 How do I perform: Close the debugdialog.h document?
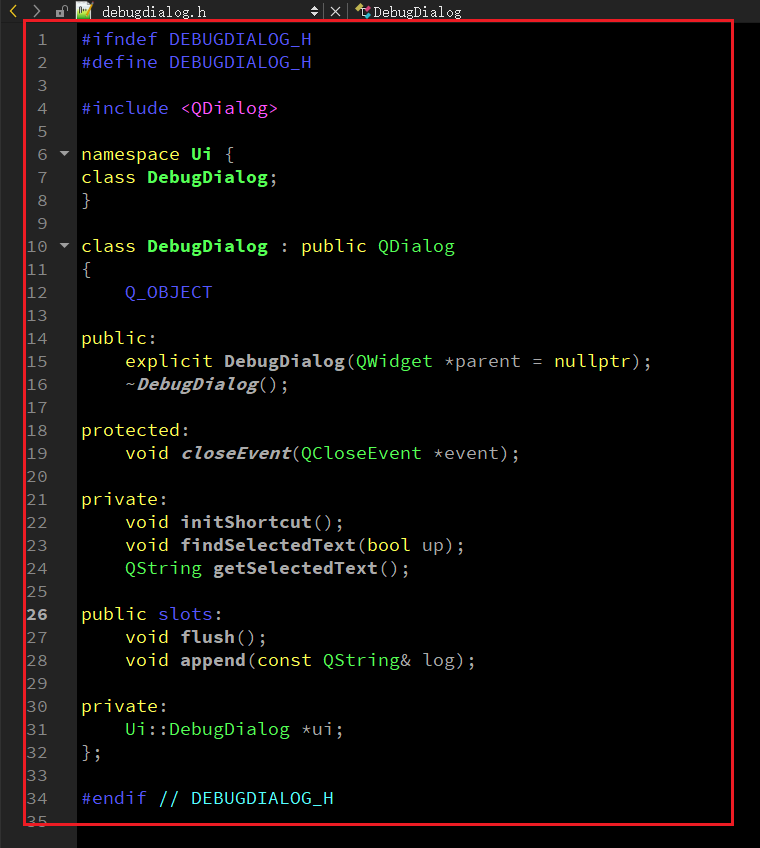point(335,11)
